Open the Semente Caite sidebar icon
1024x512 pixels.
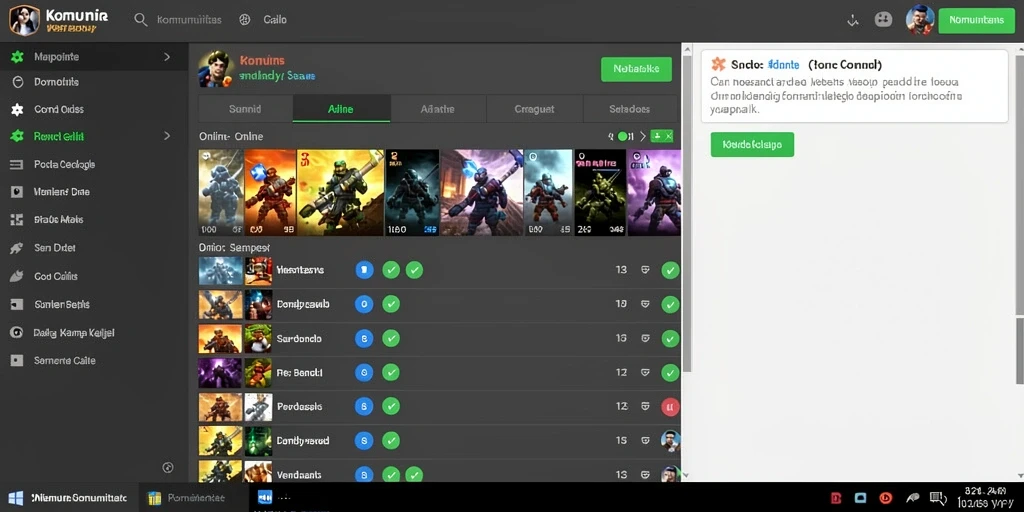tap(16, 360)
